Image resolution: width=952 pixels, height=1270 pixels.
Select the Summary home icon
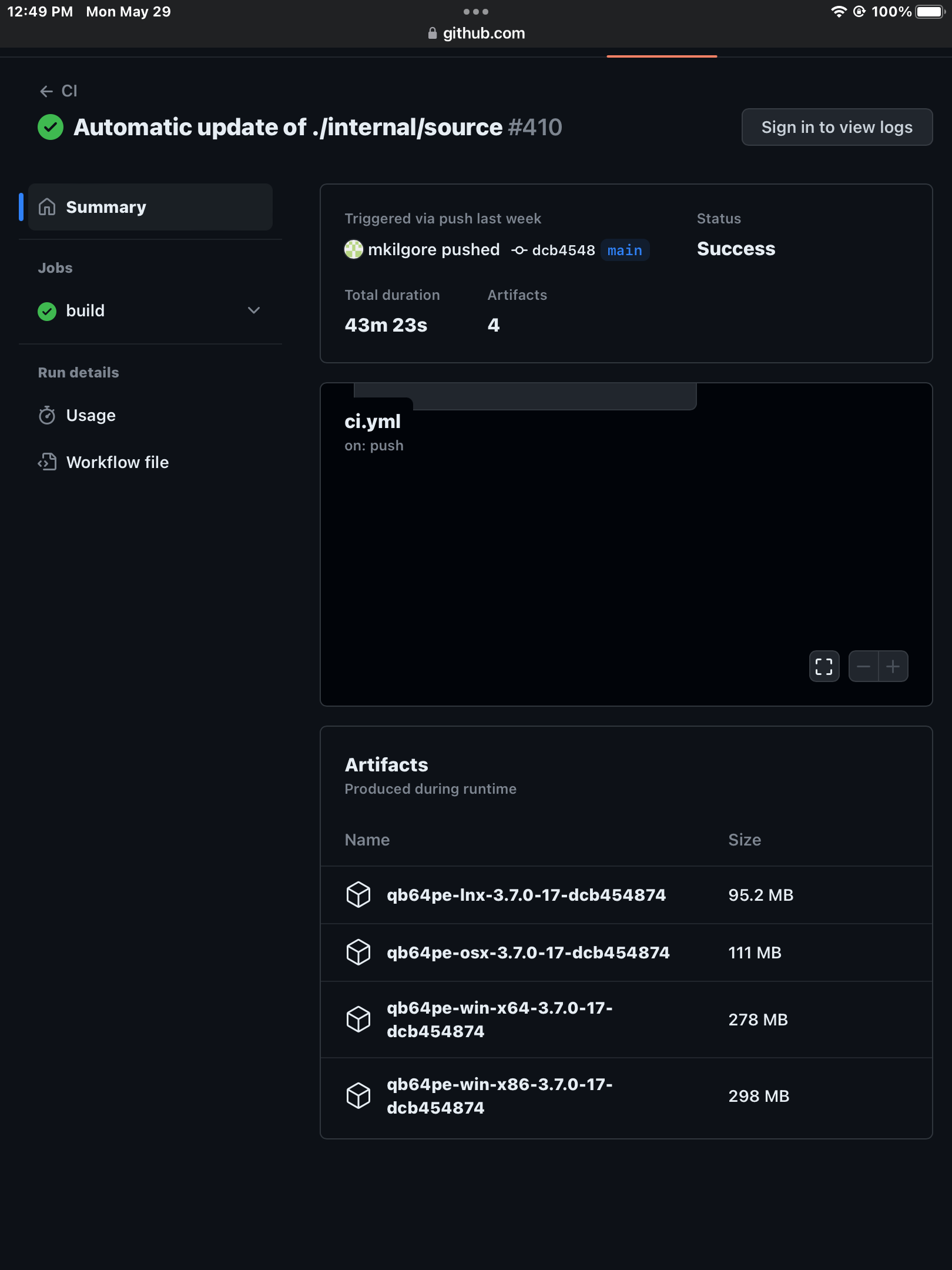click(x=47, y=207)
